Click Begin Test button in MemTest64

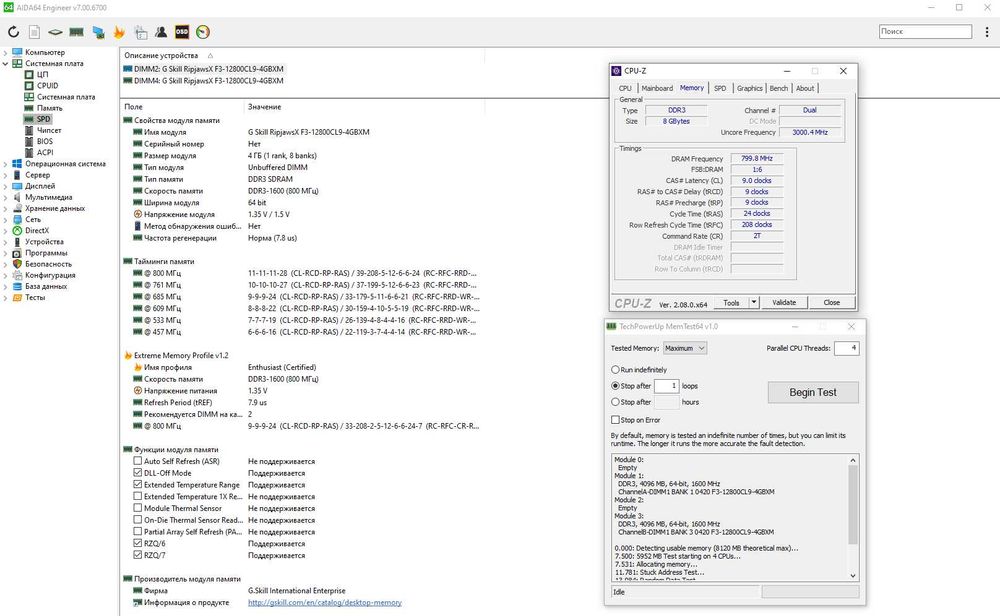(x=813, y=392)
